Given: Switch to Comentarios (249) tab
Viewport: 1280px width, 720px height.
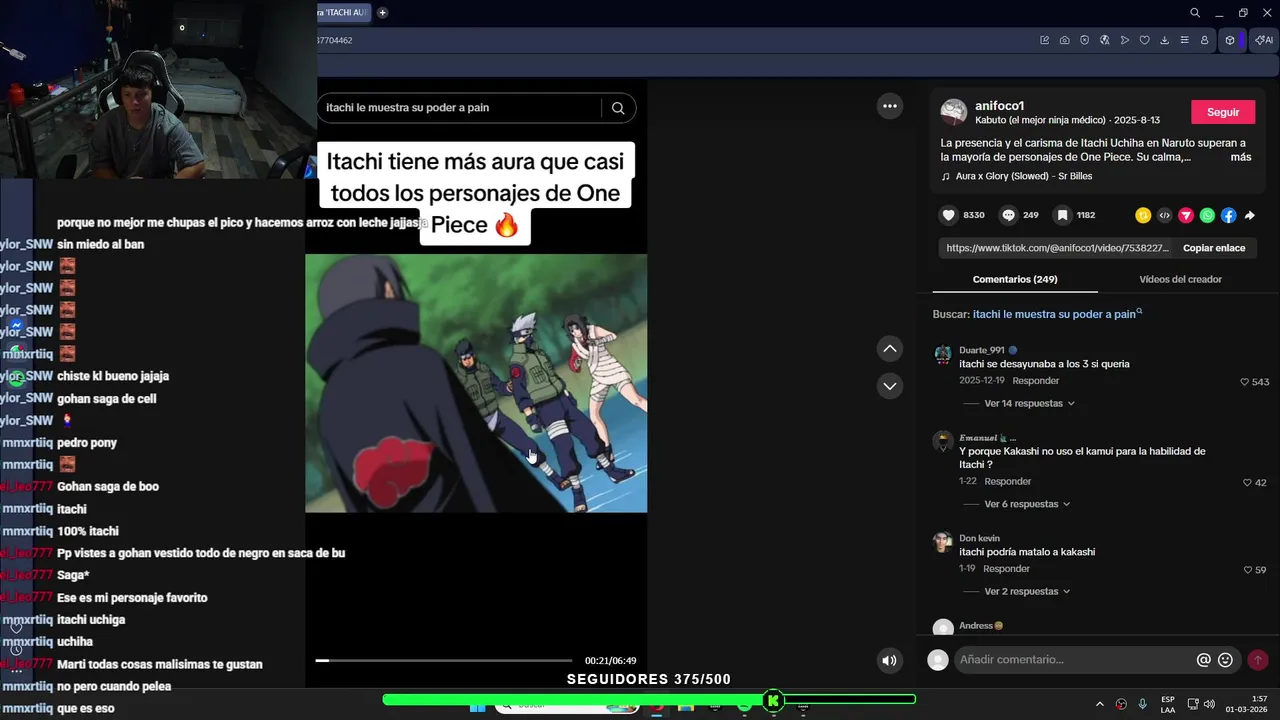Looking at the screenshot, I should pyautogui.click(x=1015, y=279).
